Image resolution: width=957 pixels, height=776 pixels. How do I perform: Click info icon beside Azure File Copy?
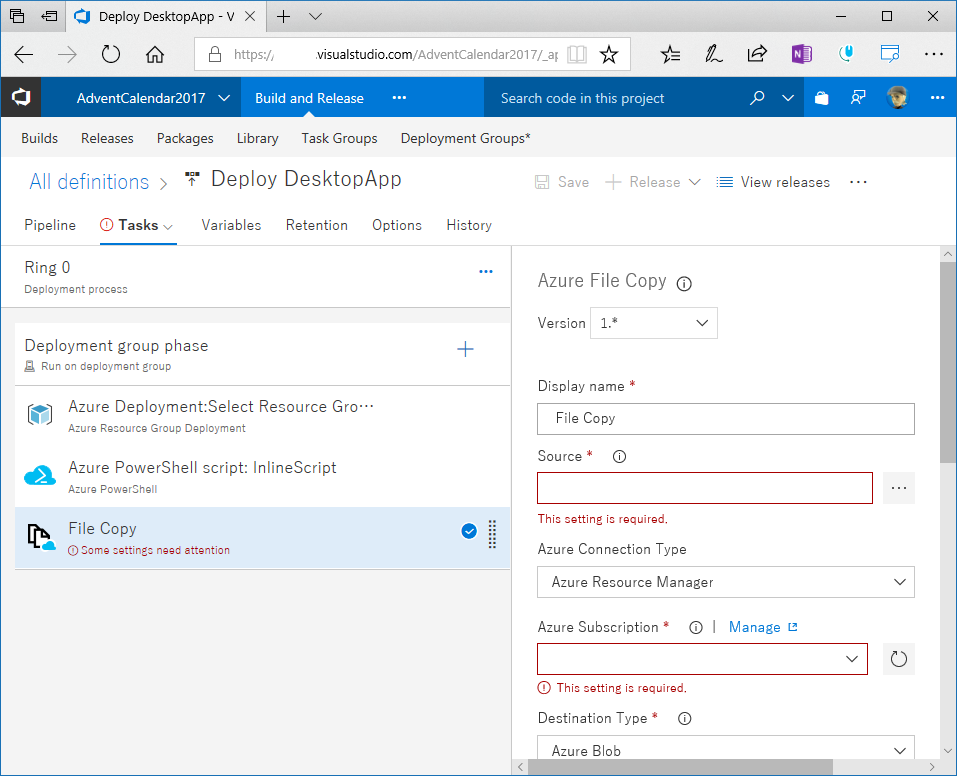pyautogui.click(x=684, y=284)
